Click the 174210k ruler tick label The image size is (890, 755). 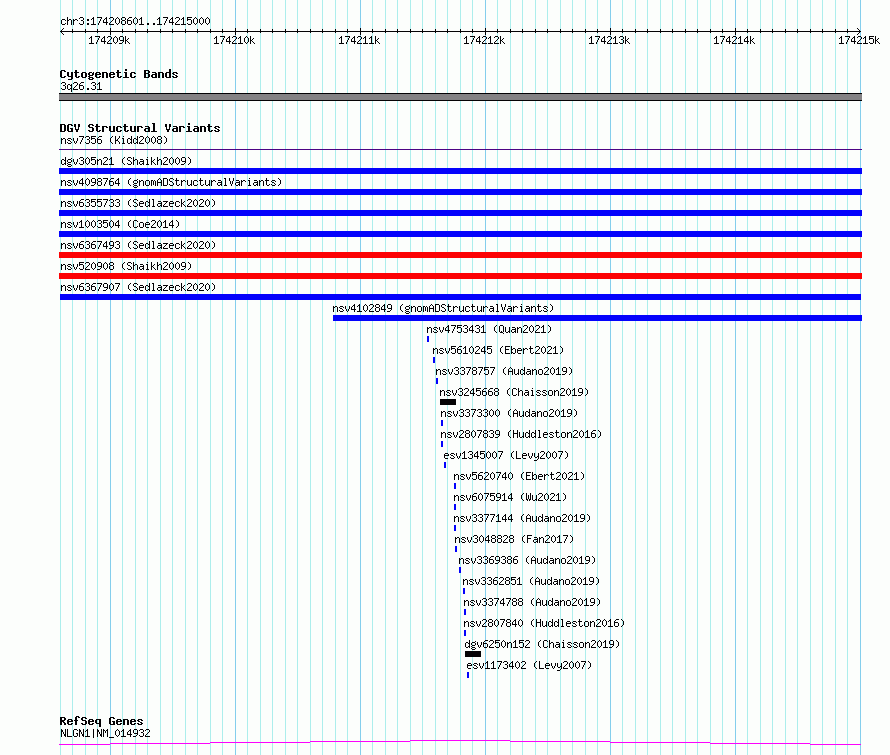234,40
